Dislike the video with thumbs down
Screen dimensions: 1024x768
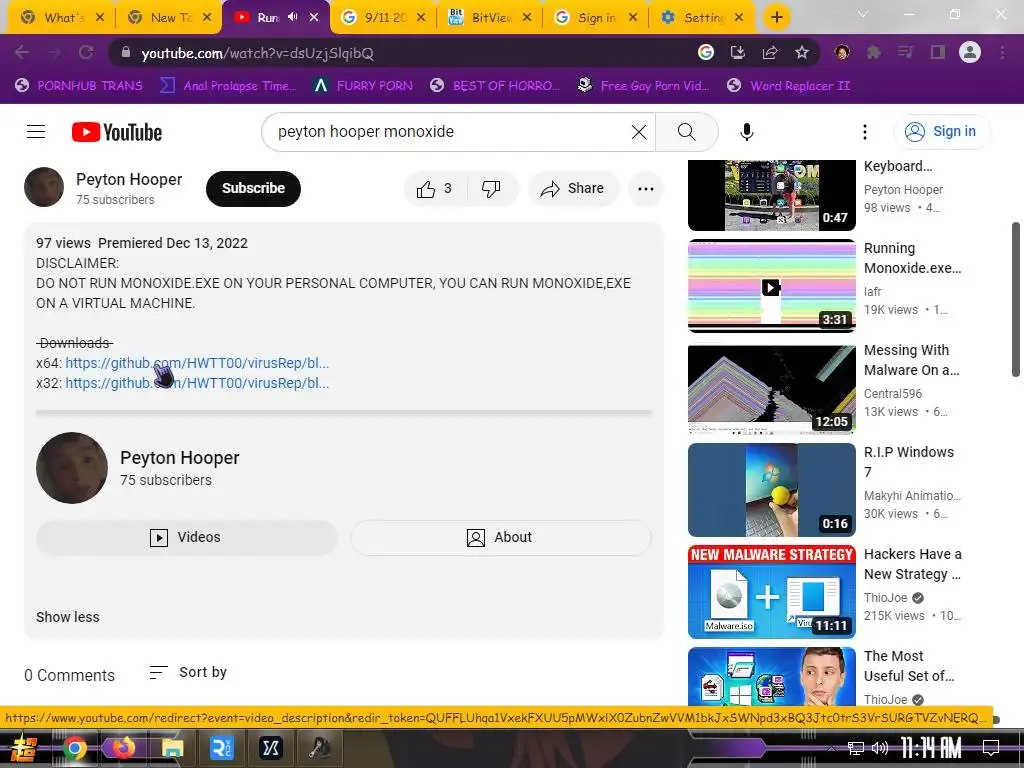click(491, 189)
